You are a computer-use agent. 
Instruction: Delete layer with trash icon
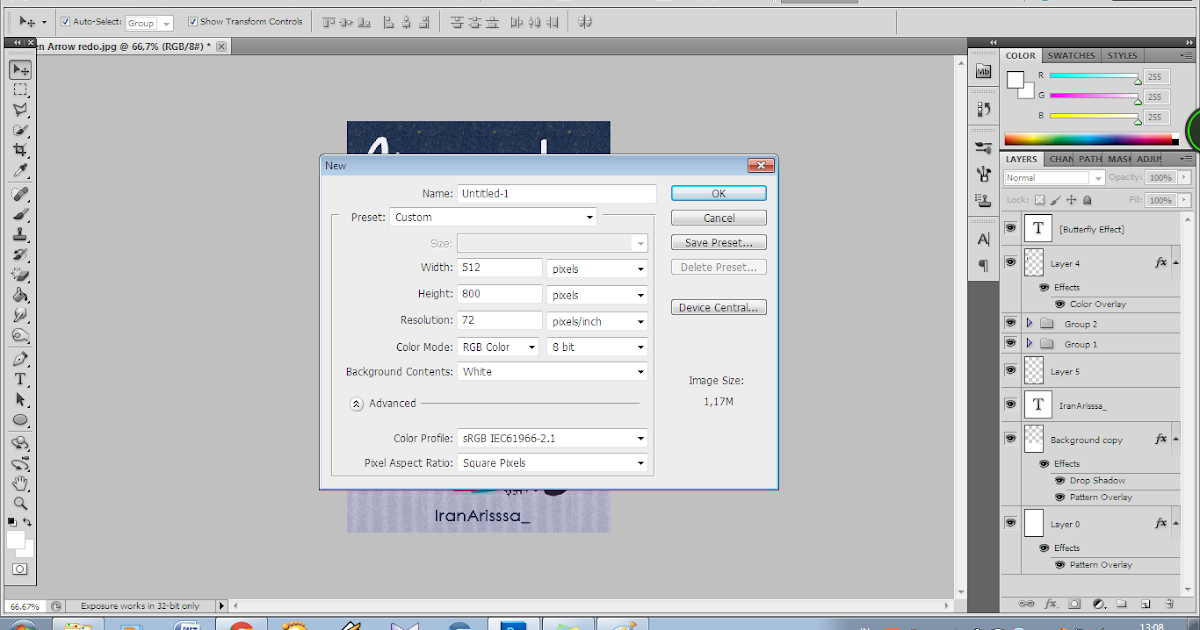tap(1169, 604)
